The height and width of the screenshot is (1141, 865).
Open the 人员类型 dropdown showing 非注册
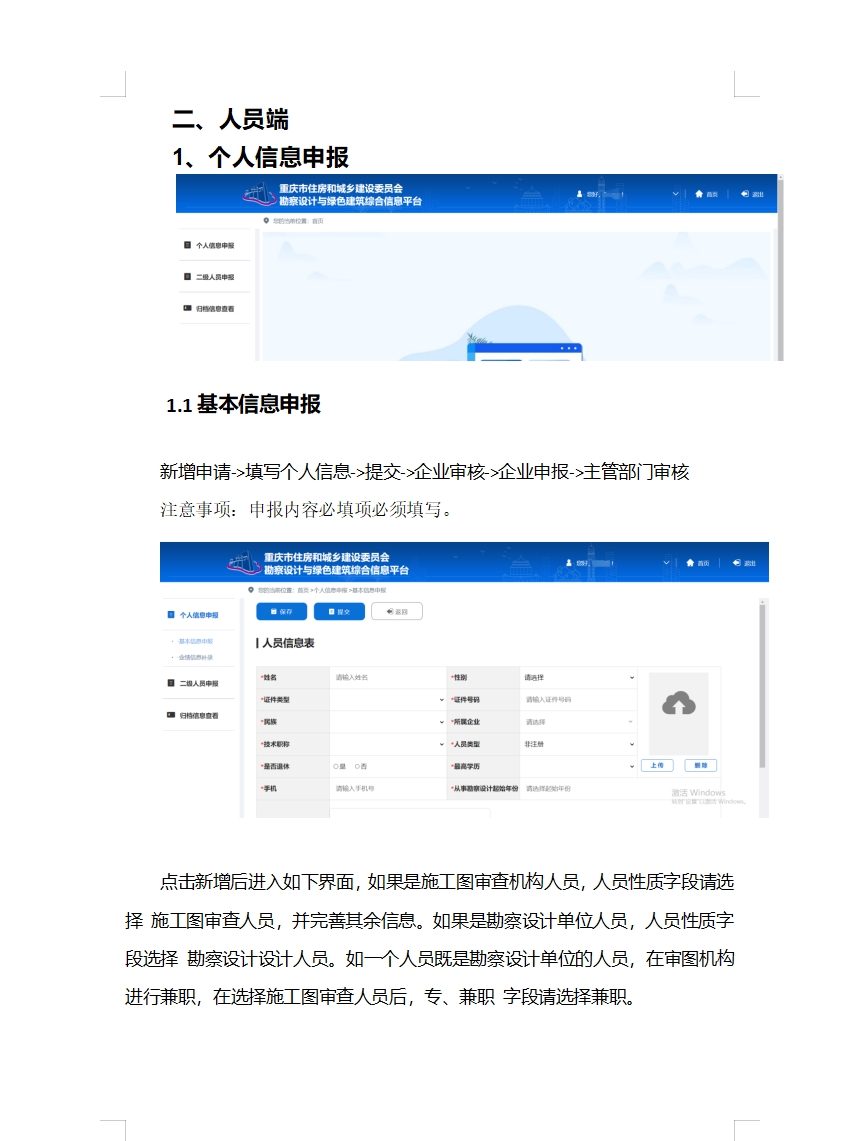coord(578,744)
